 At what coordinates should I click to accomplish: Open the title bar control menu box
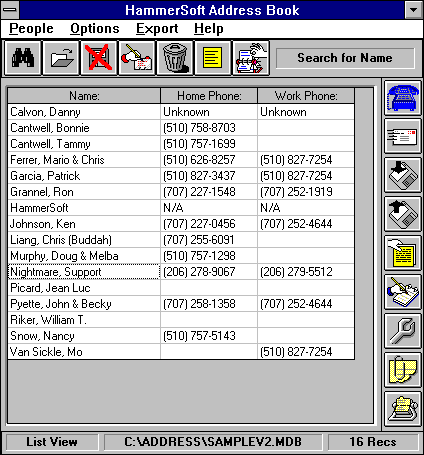(x=10, y=10)
